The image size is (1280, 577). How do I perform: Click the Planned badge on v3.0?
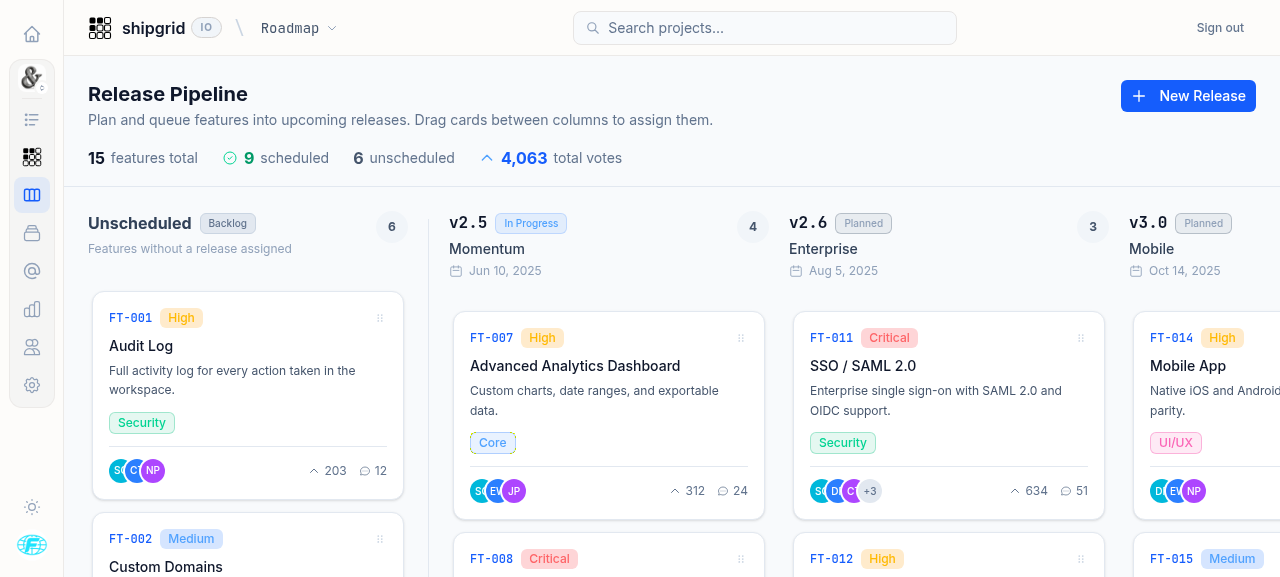(1204, 223)
